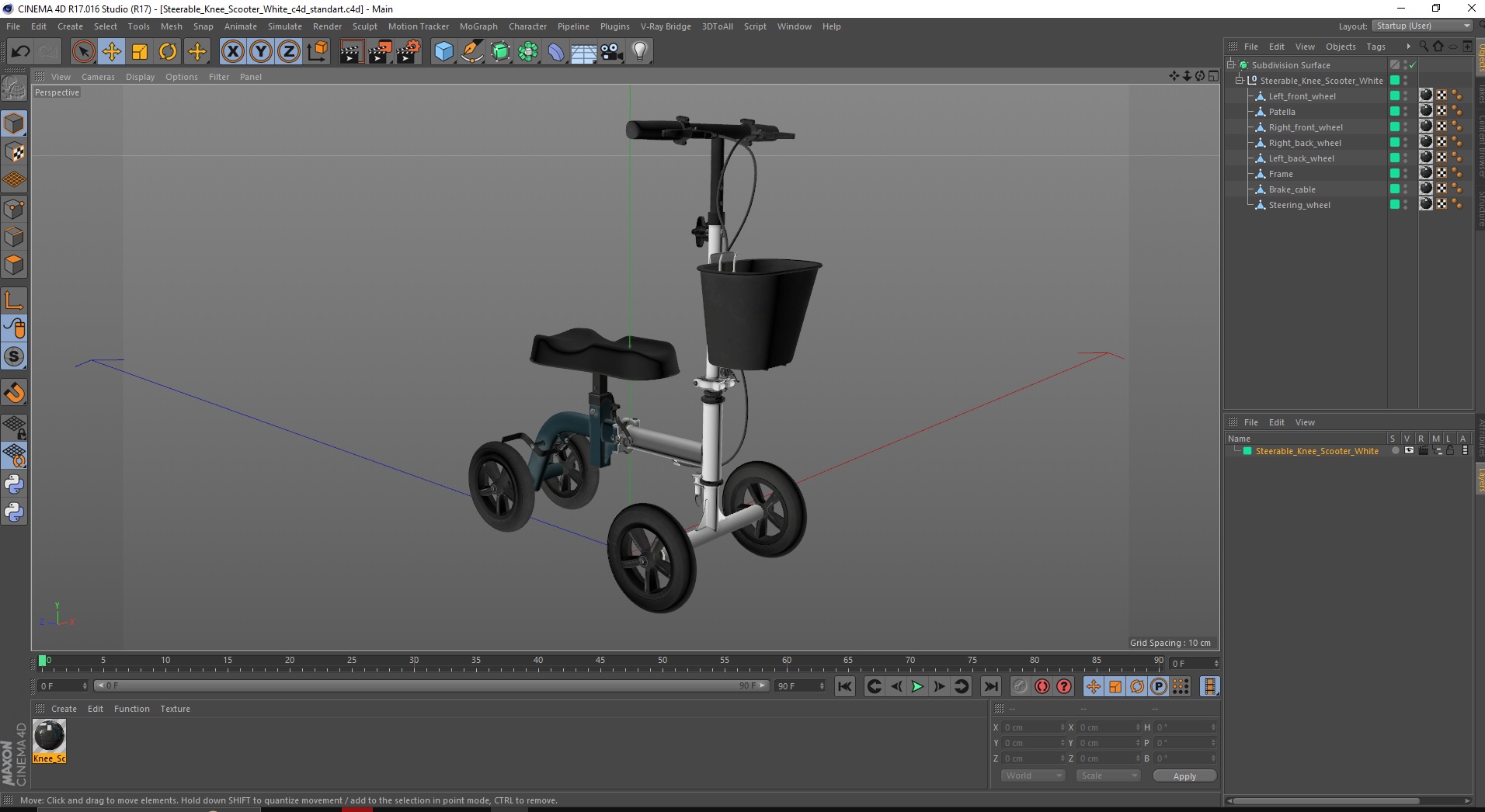Switch to Texture mode
The height and width of the screenshot is (812, 1485).
pos(14,152)
